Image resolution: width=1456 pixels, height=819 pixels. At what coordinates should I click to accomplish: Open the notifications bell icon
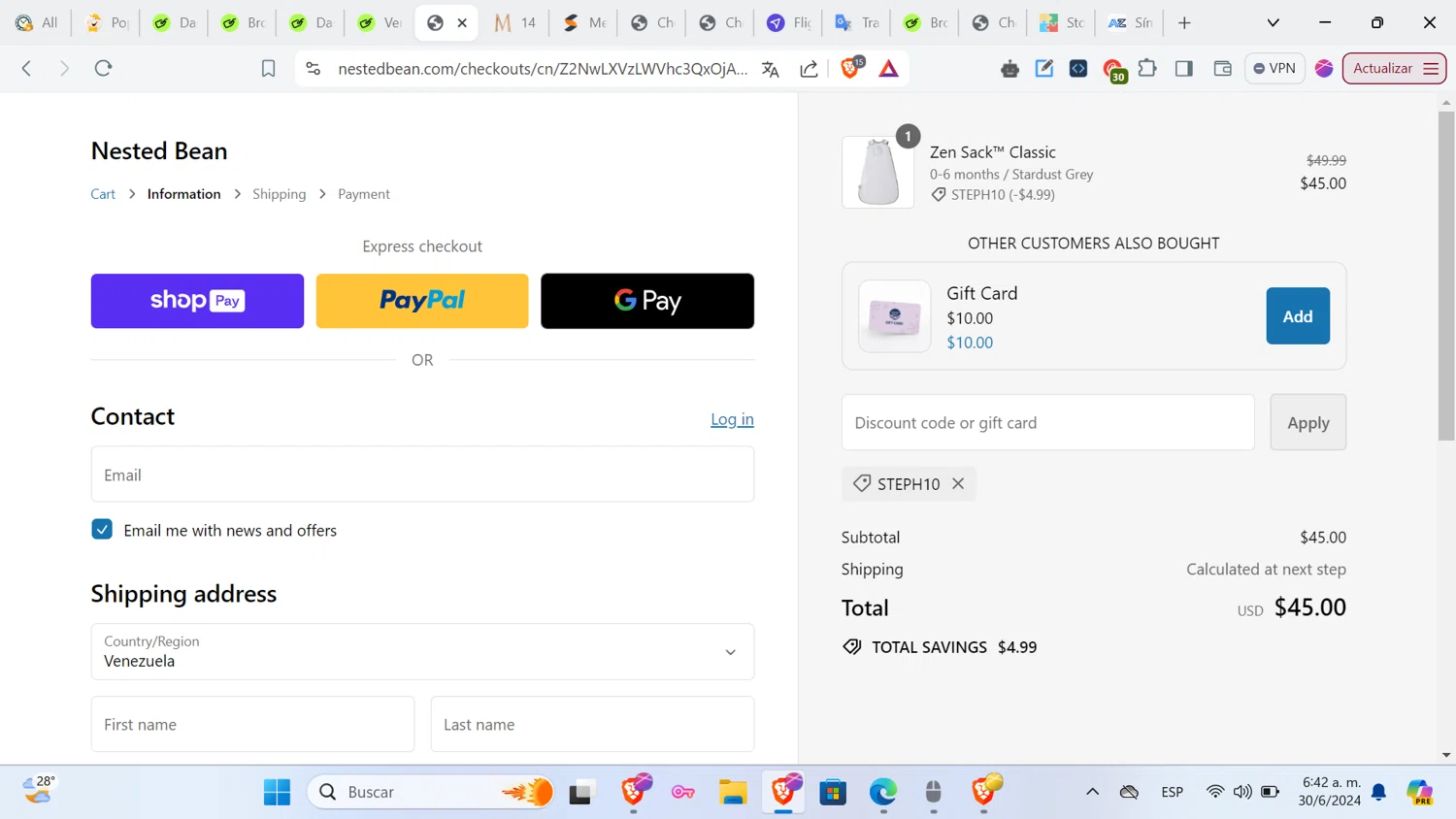click(x=1378, y=793)
